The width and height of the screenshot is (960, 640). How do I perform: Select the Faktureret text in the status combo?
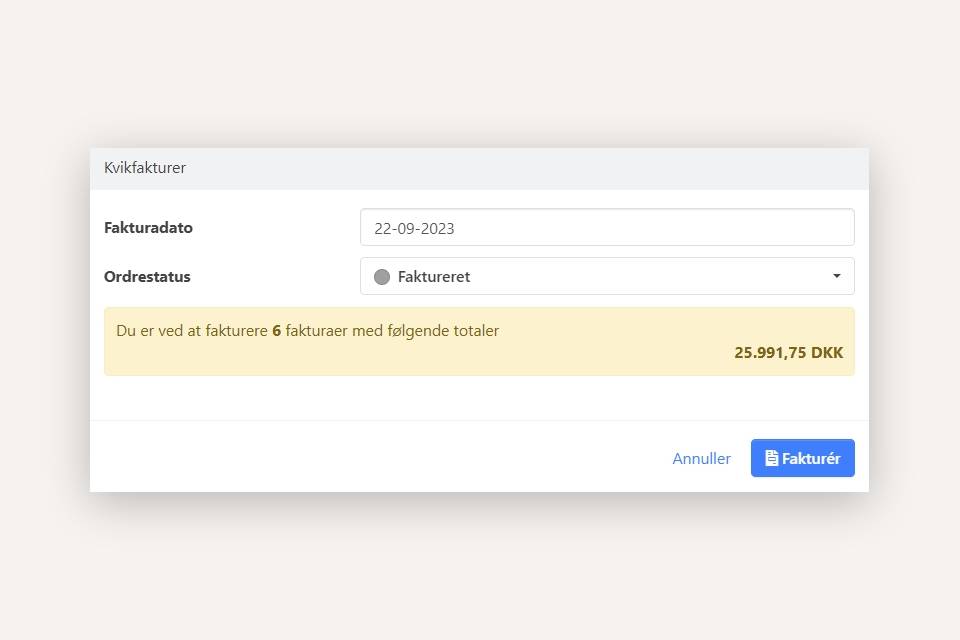[434, 277]
